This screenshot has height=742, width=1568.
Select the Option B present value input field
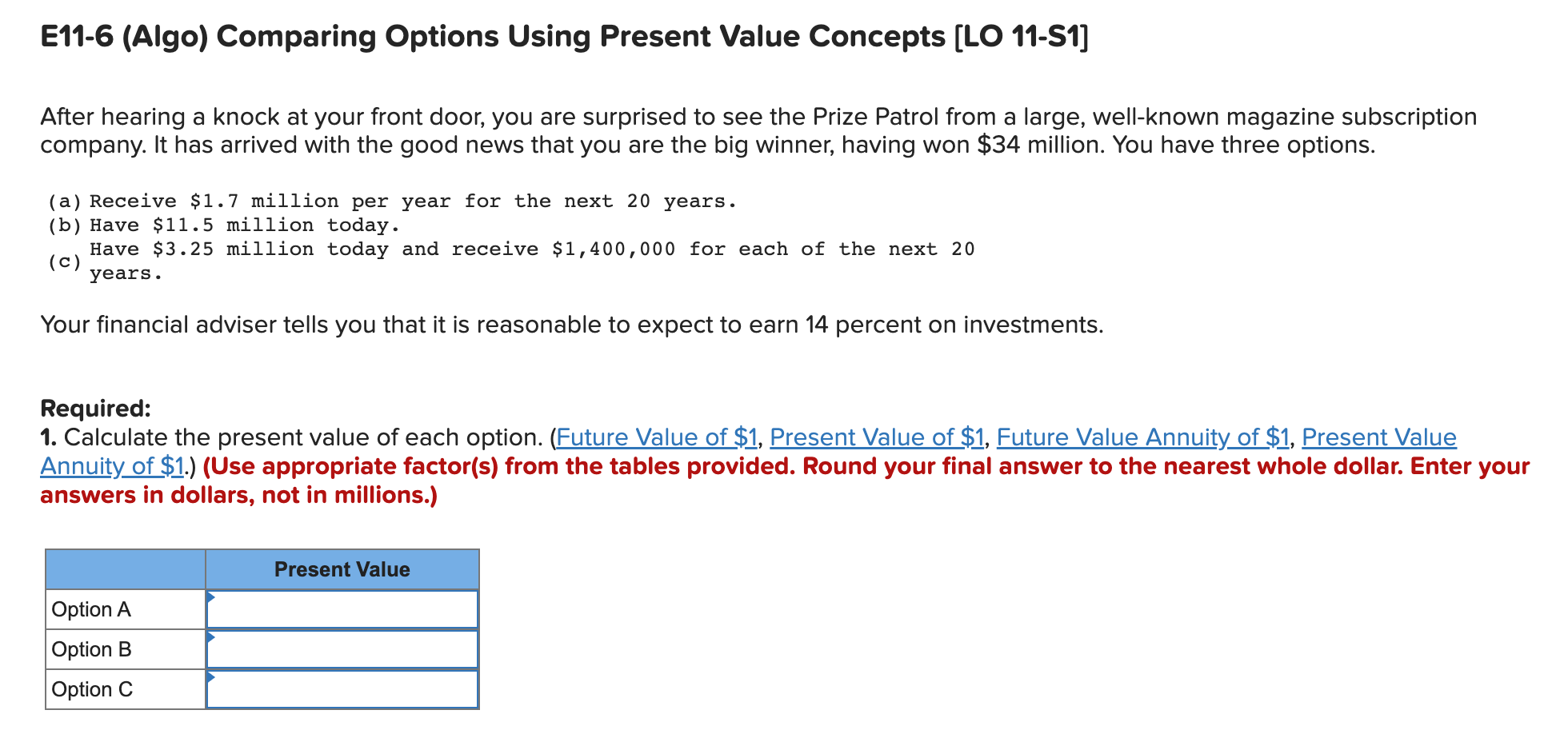click(x=342, y=649)
